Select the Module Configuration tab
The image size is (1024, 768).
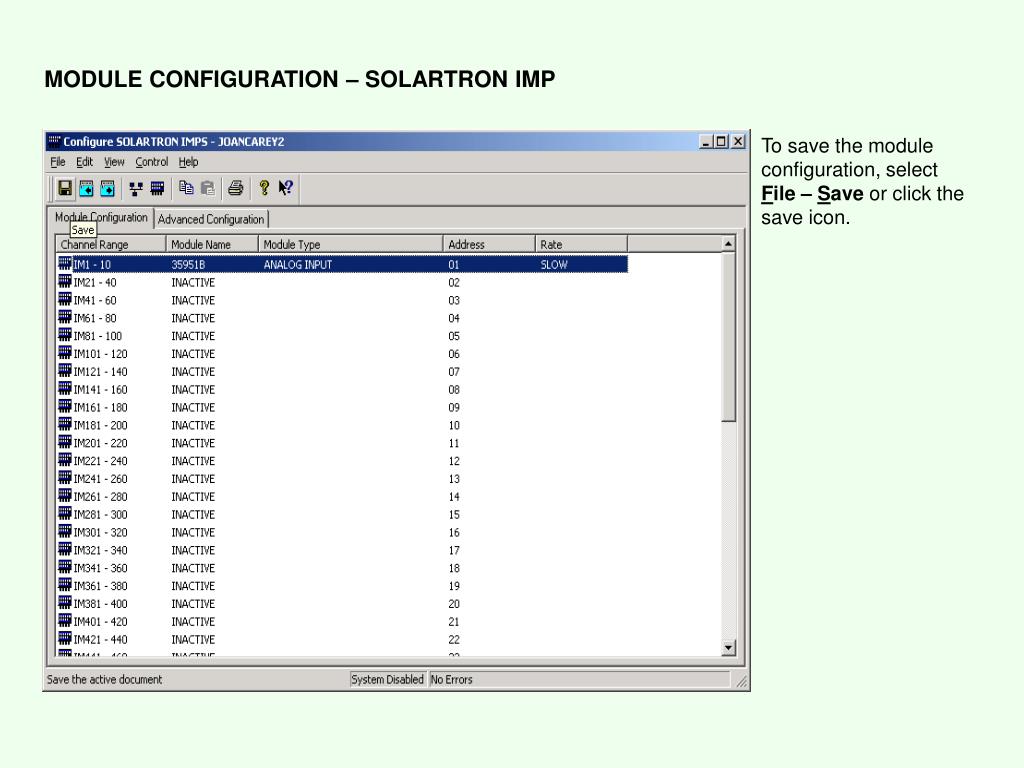(101, 217)
